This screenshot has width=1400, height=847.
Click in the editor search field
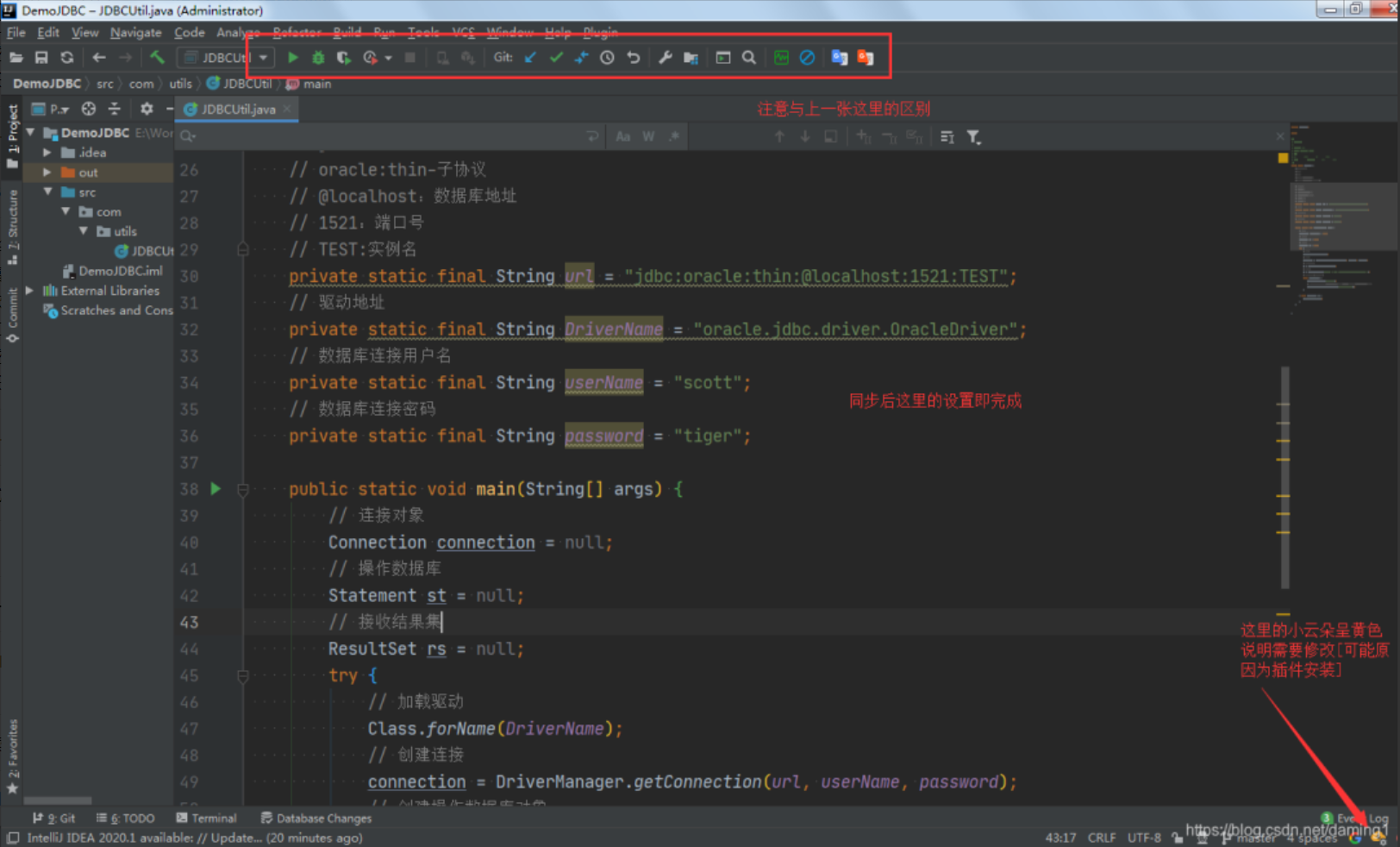(388, 136)
